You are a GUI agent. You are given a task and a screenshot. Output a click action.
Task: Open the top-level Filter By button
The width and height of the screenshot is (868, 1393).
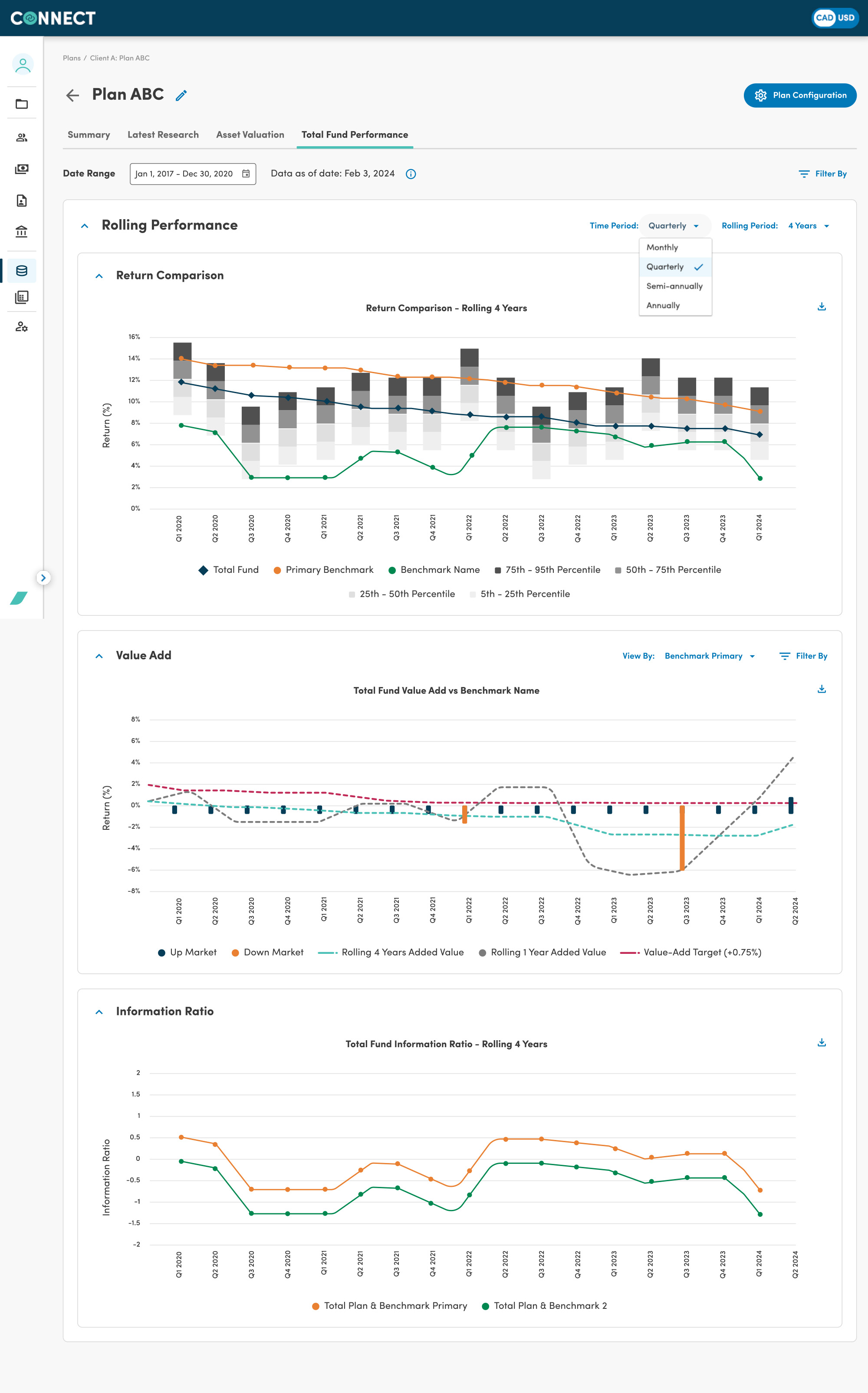click(x=822, y=174)
